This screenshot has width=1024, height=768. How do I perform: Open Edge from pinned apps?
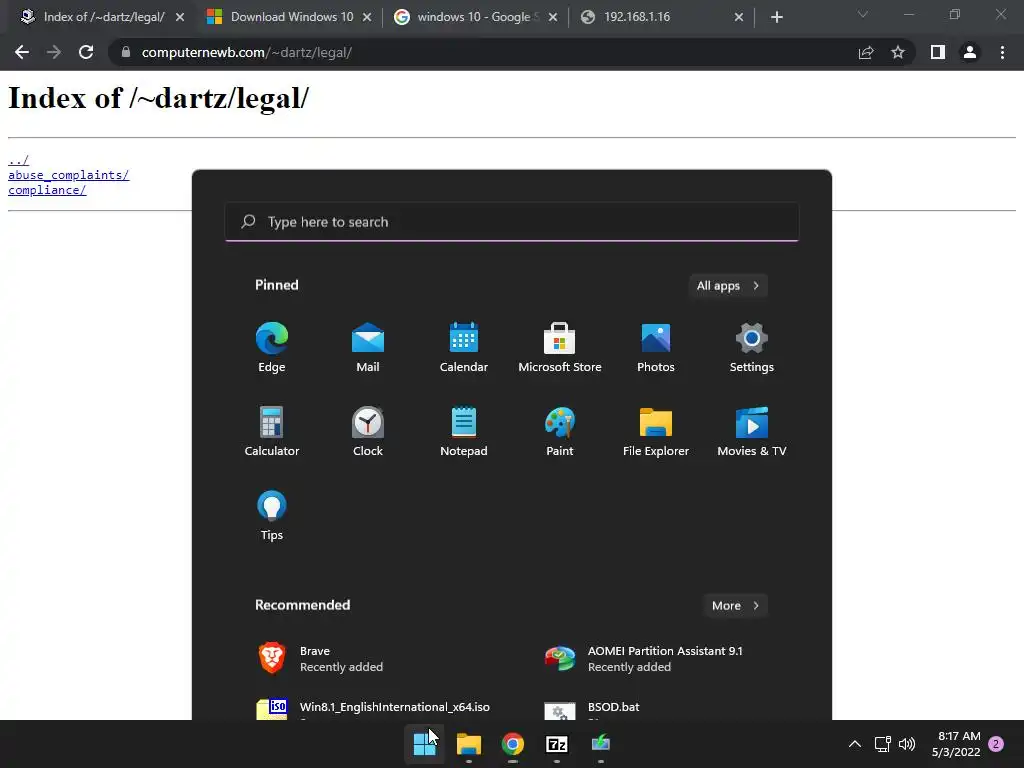(x=272, y=347)
